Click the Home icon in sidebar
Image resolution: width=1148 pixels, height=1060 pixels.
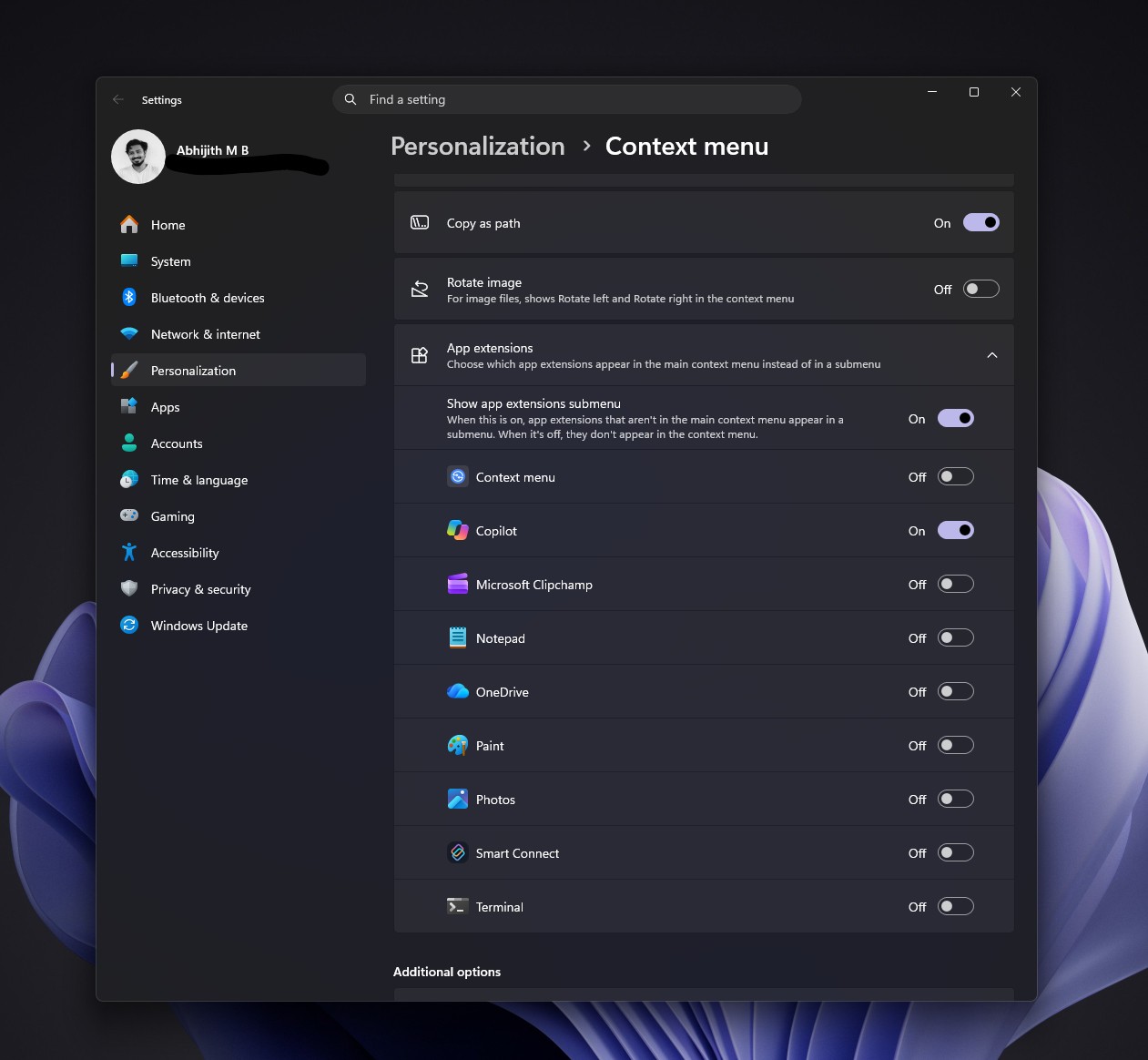click(x=129, y=224)
